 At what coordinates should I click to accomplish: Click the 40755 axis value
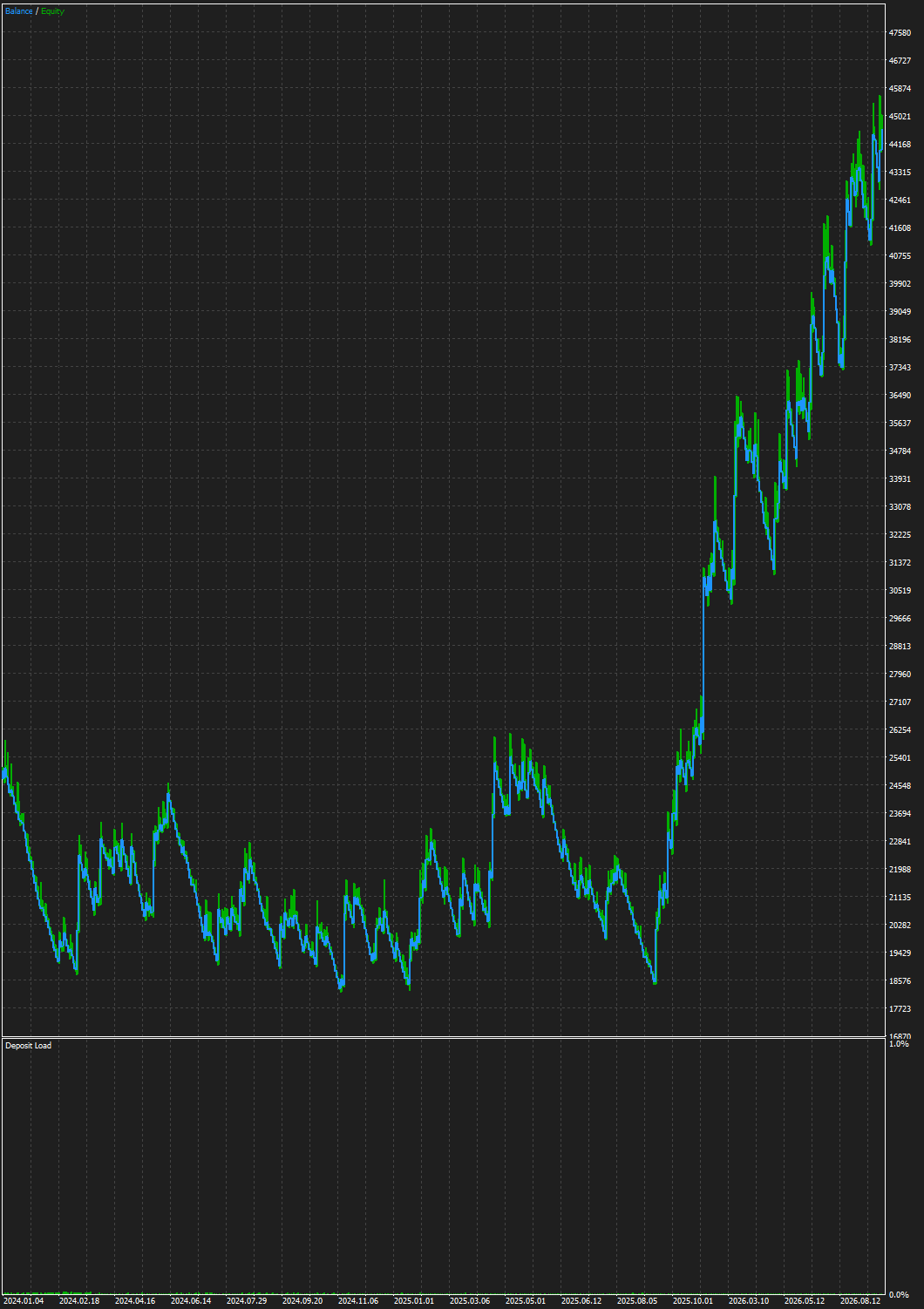(900, 256)
